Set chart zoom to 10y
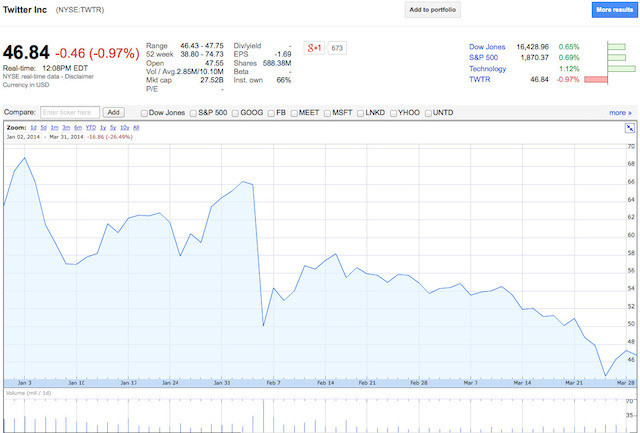 pyautogui.click(x=124, y=128)
